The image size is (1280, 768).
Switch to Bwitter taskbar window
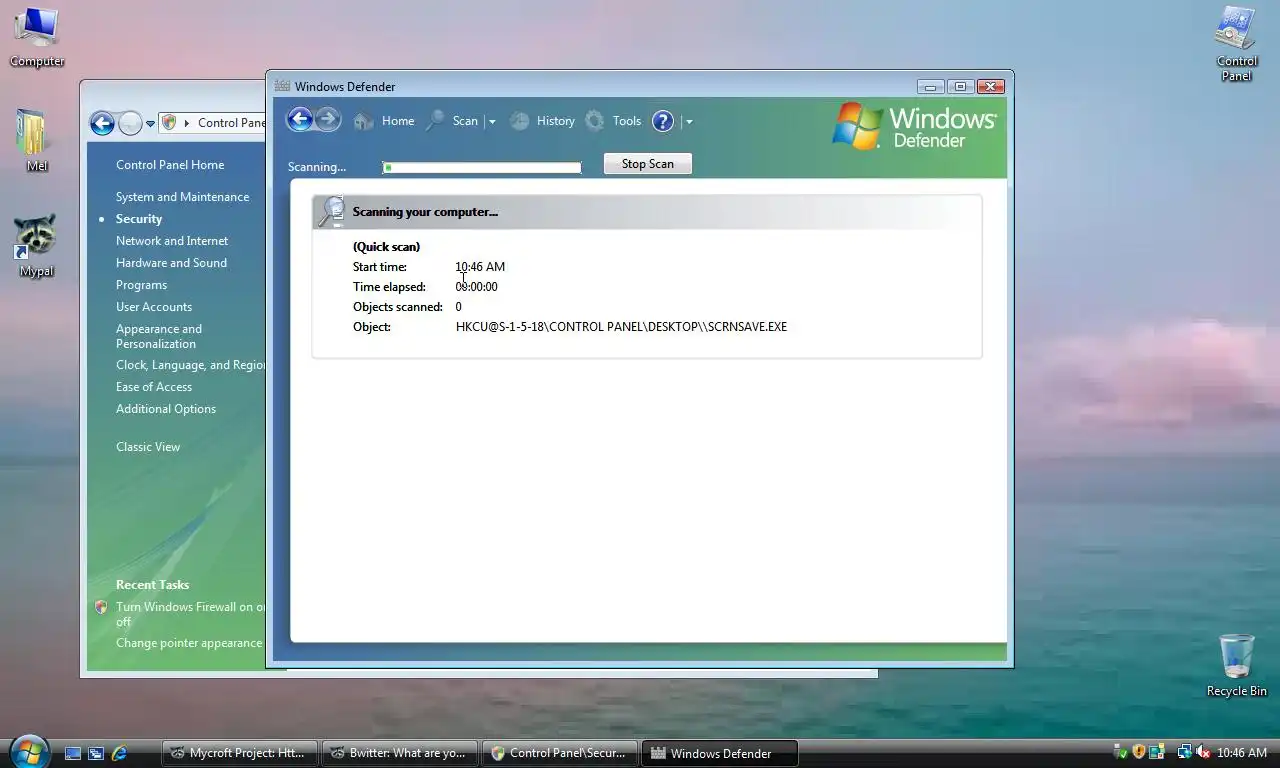tap(400, 753)
